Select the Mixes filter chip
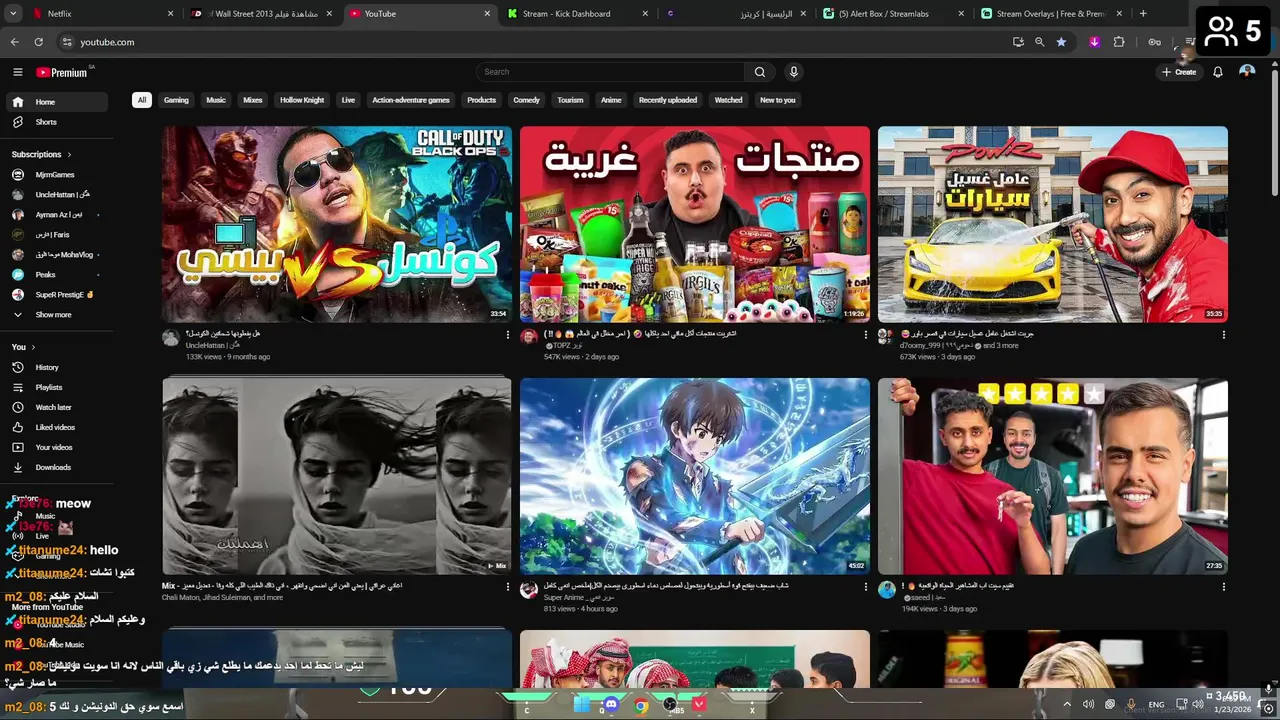 point(253,100)
